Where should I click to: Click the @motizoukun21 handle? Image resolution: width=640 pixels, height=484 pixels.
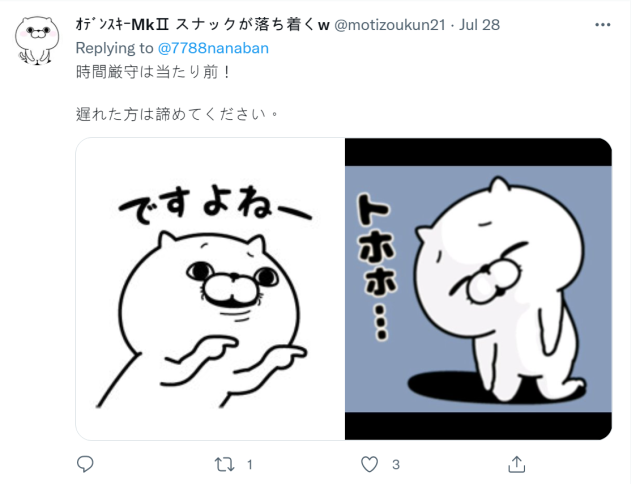(x=390, y=25)
